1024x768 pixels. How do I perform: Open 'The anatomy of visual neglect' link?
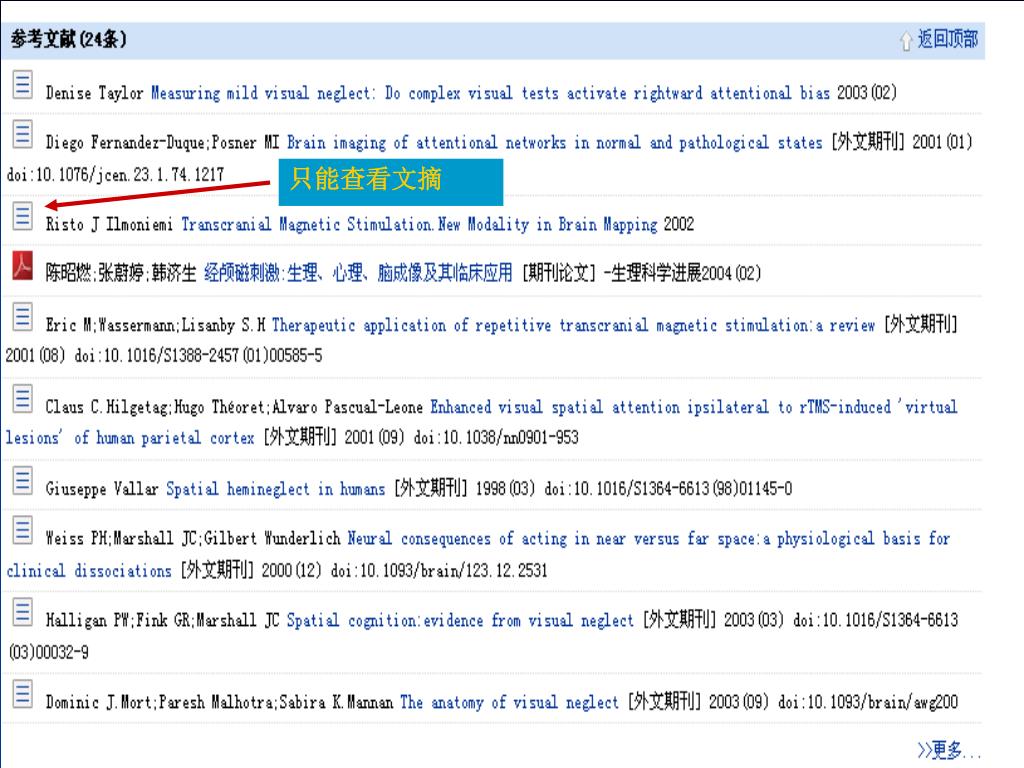point(509,703)
